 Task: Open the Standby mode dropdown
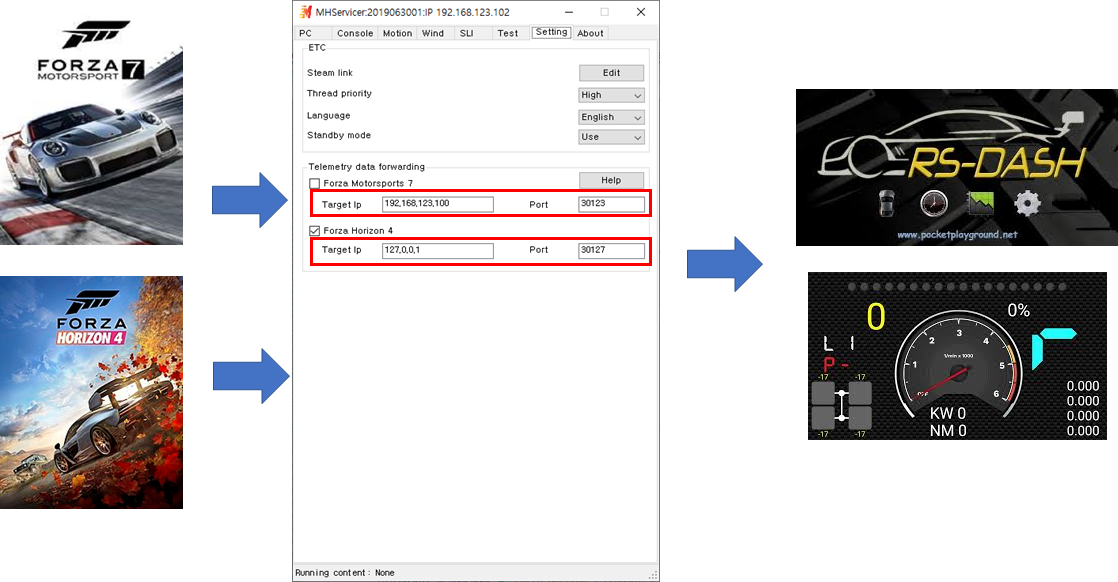coord(611,137)
